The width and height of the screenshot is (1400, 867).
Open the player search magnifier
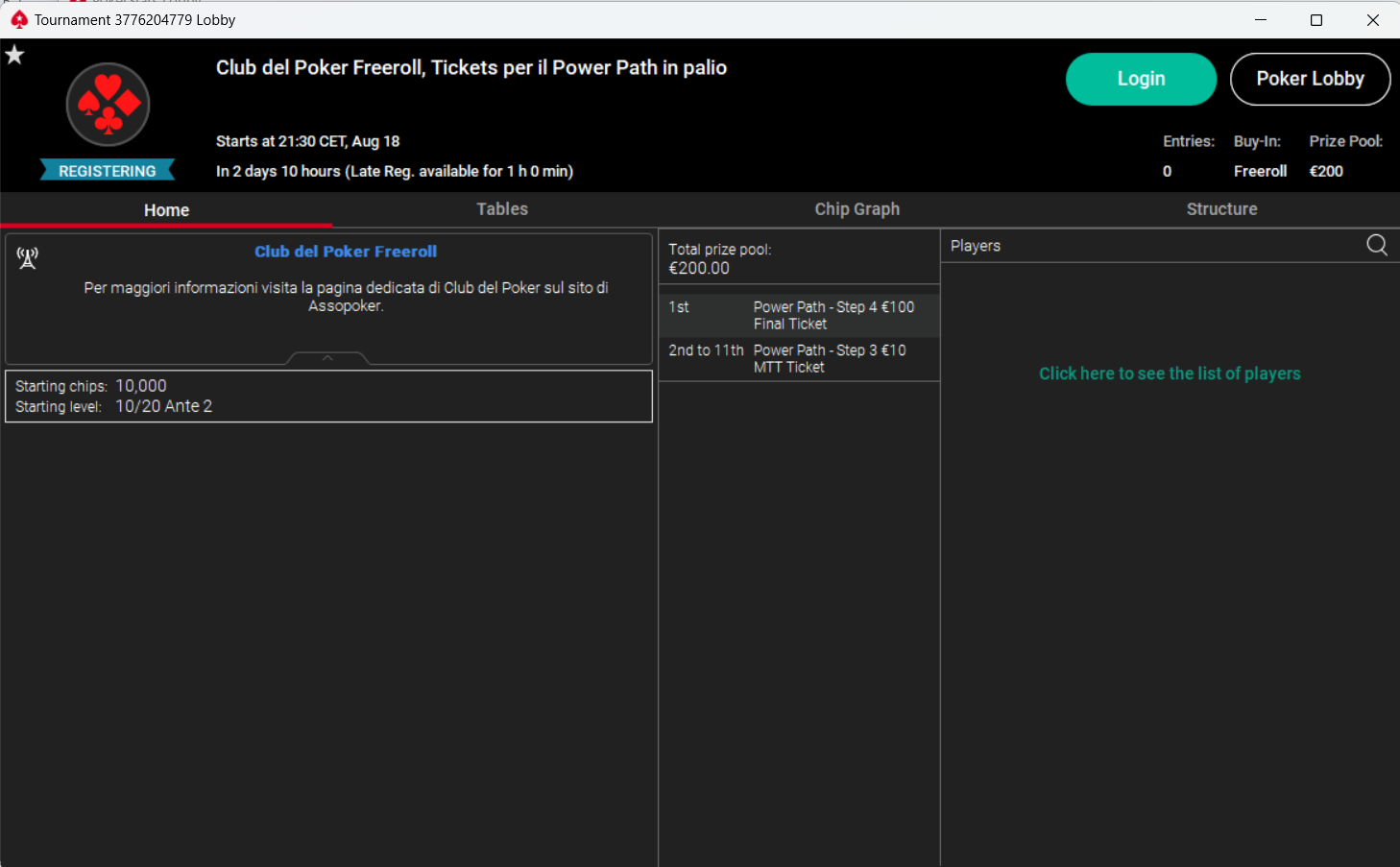[x=1377, y=246]
